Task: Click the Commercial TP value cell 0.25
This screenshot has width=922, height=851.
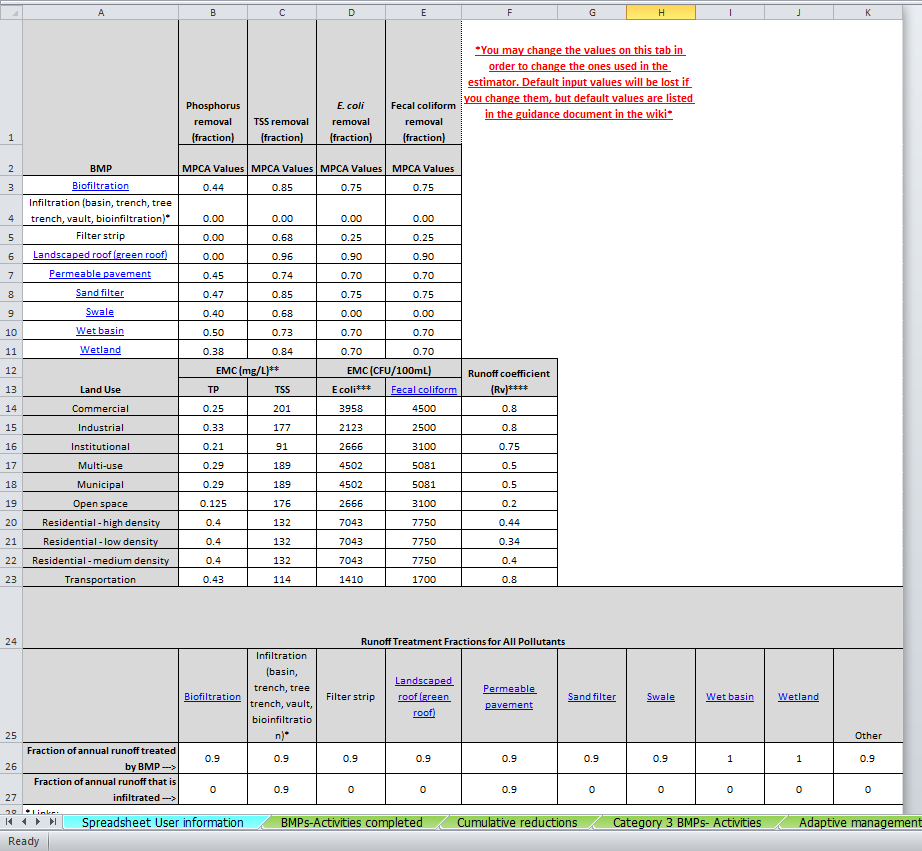Action: (x=212, y=409)
